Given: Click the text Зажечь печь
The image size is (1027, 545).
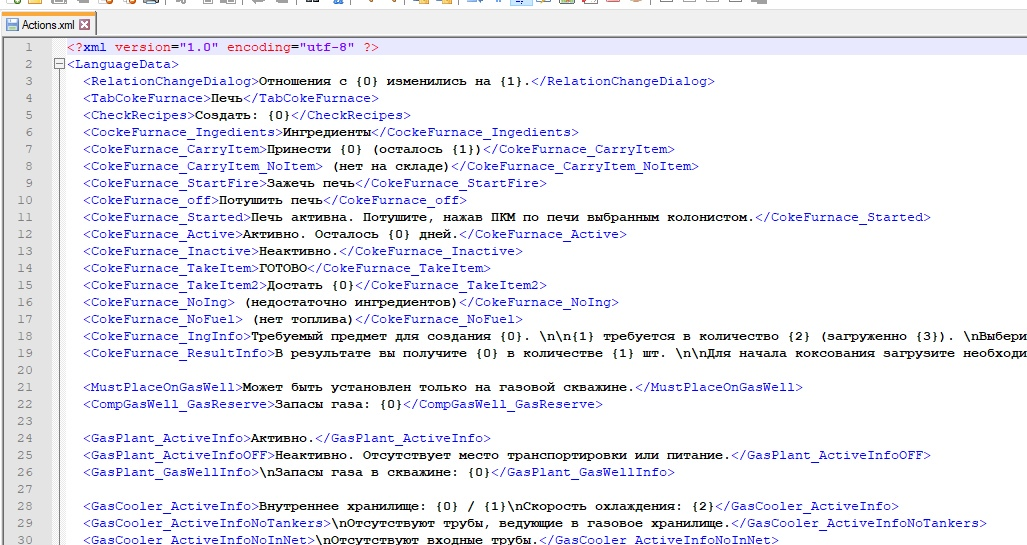Looking at the screenshot, I should click(311, 183).
